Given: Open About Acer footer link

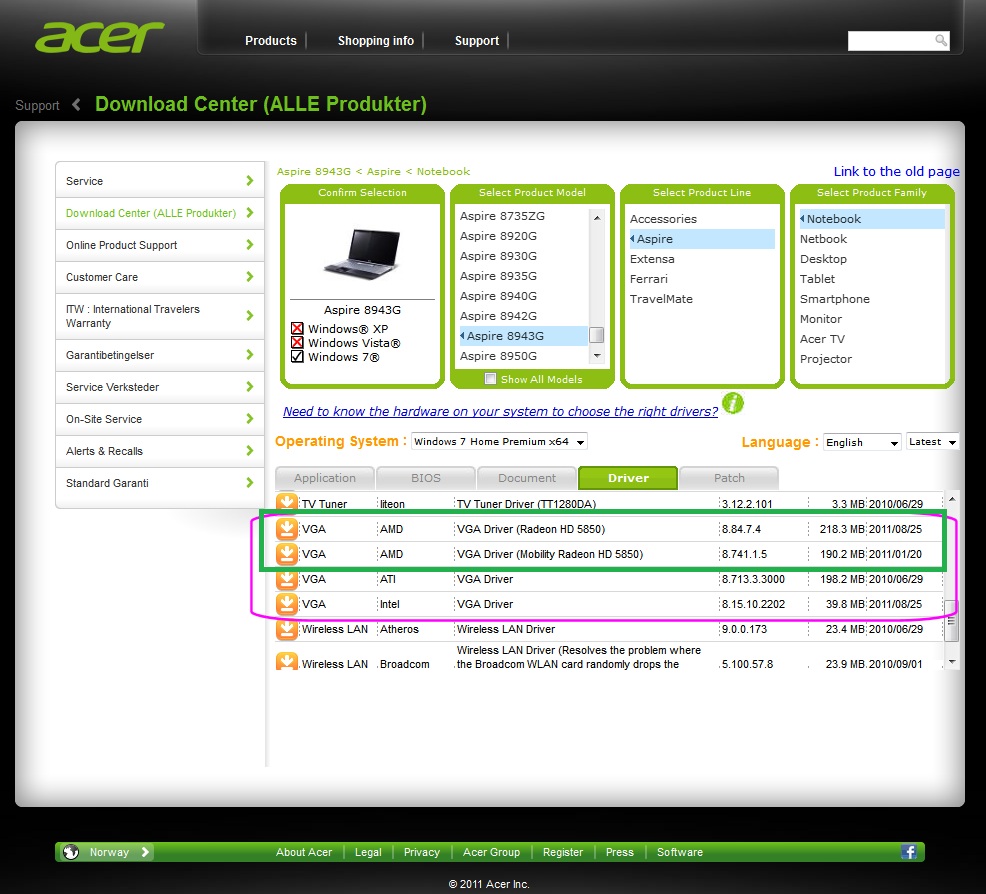Looking at the screenshot, I should pyautogui.click(x=304, y=852).
